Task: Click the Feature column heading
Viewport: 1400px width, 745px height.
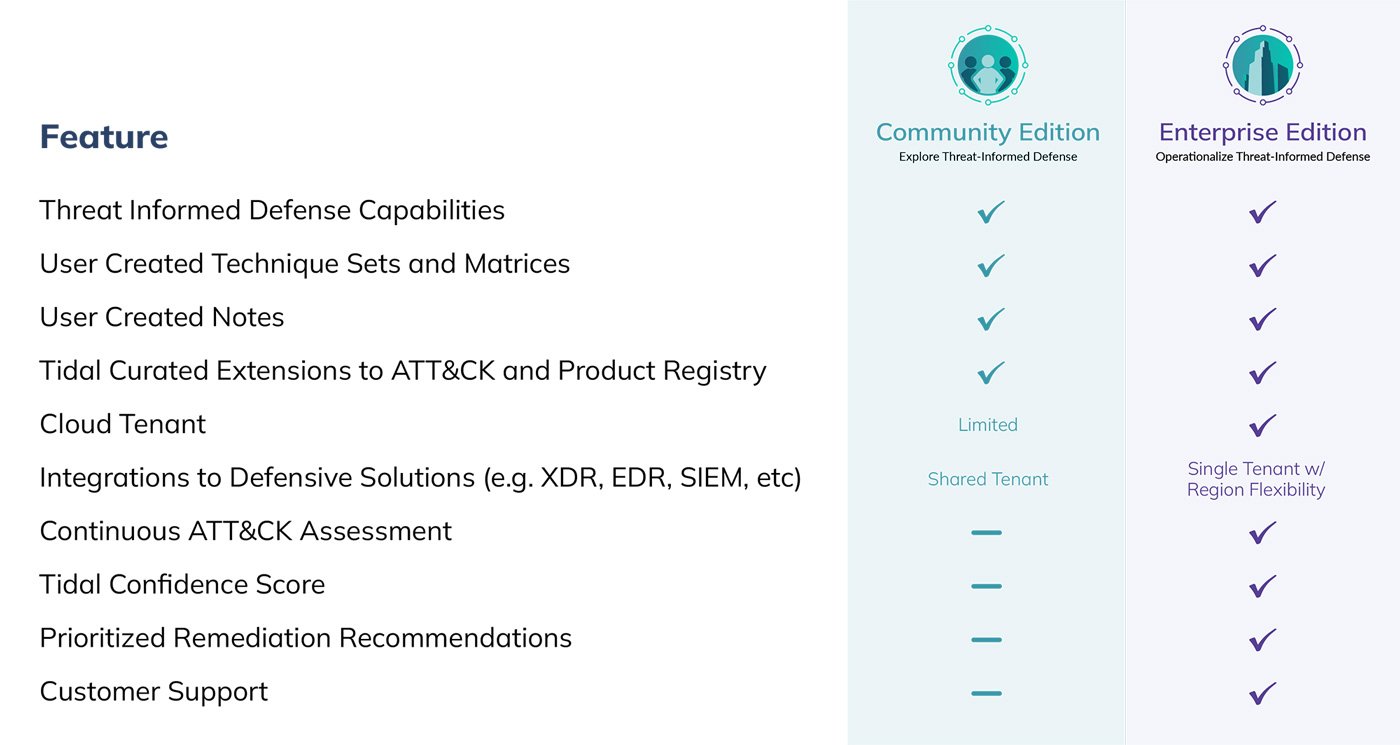Action: [104, 137]
